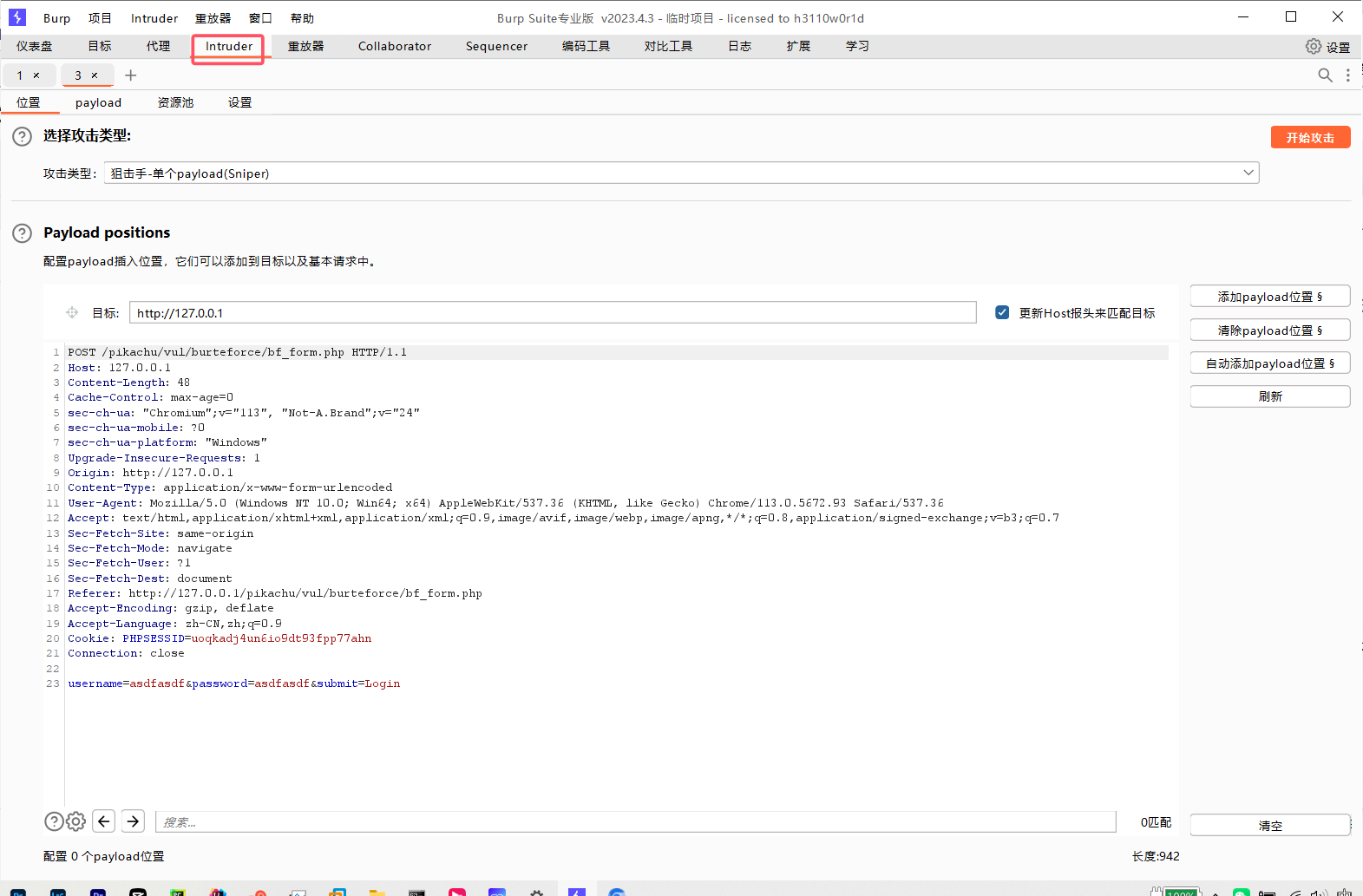Switch to the 编码工具 tab

(586, 46)
